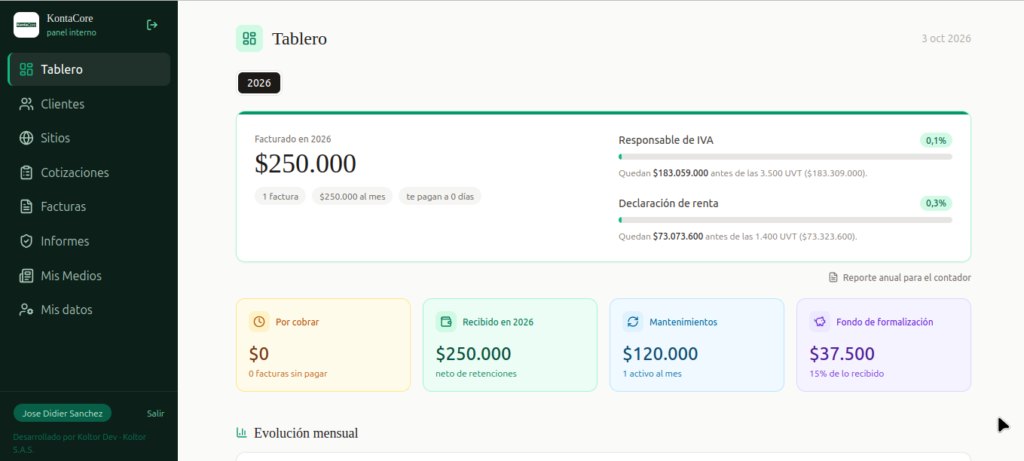Image resolution: width=1024 pixels, height=461 pixels.
Task: Click the dashboard icon next to Tablero heading
Action: click(x=249, y=39)
